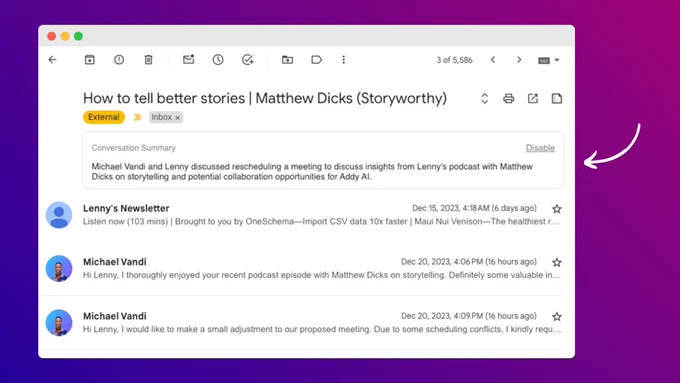680x383 pixels.
Task: Click the email subject 'How to tell better stories'
Action: [x=265, y=98]
